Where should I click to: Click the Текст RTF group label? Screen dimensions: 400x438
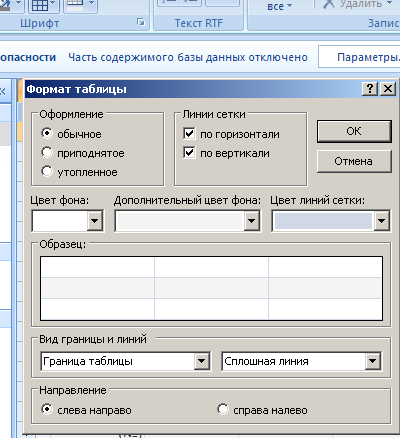point(199,23)
